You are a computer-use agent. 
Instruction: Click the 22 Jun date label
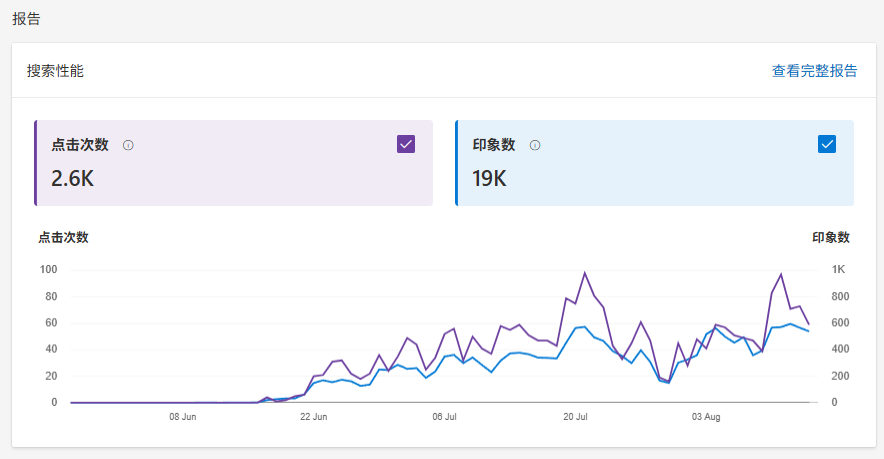(x=313, y=417)
